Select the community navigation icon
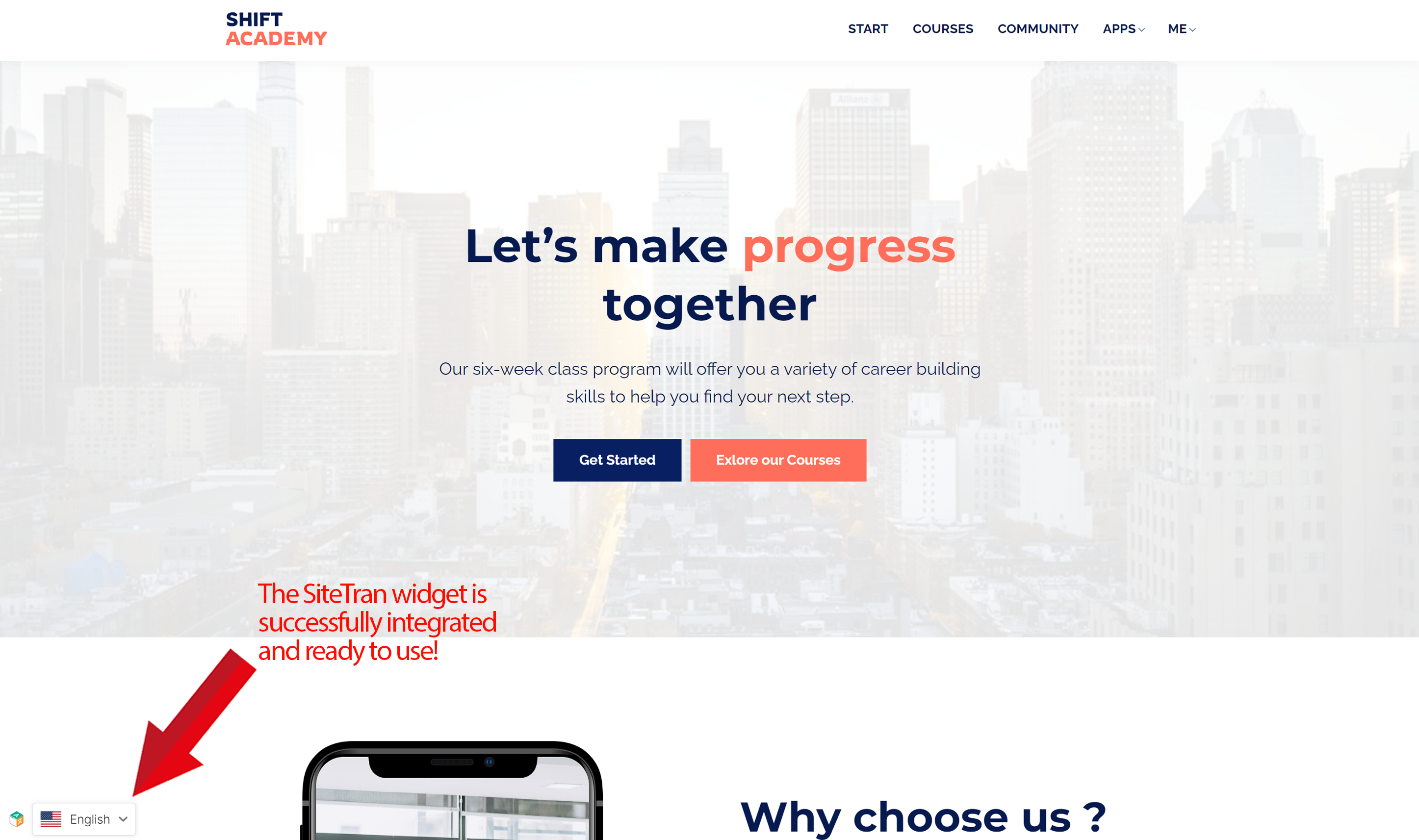 [1038, 29]
